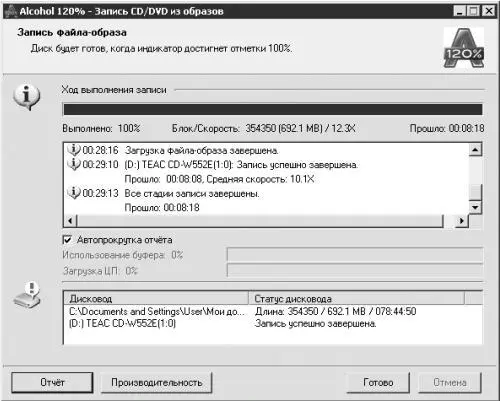Select the C:\Documents and Settings image row

[x=273, y=311]
